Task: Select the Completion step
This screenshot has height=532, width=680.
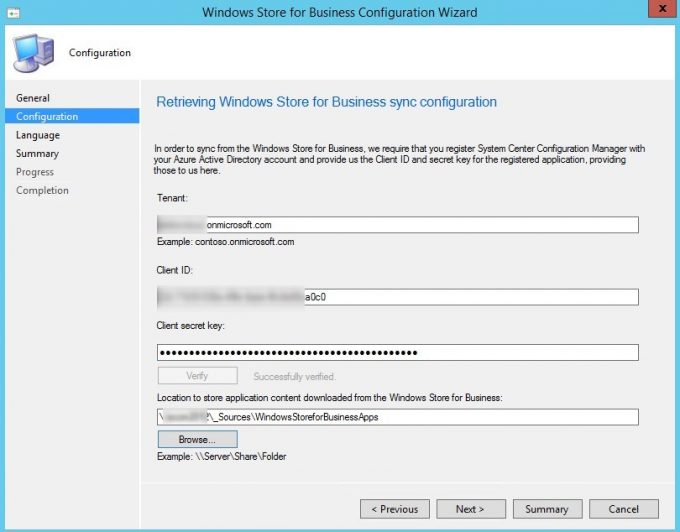Action: pos(42,190)
